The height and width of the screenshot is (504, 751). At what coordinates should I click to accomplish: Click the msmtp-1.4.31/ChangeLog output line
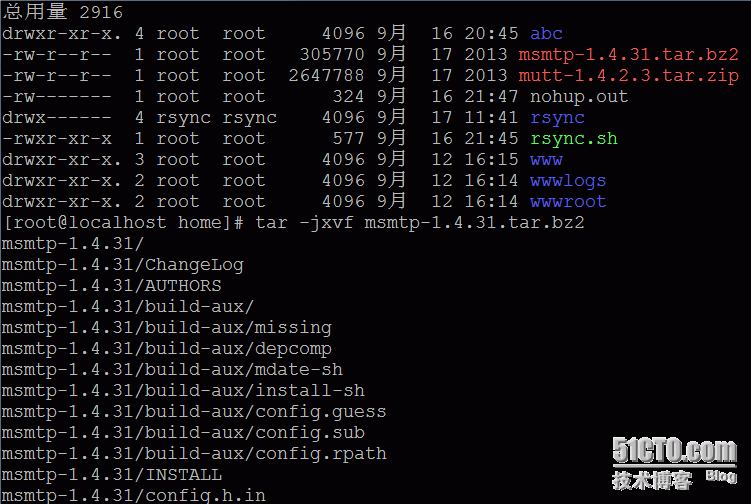pos(123,265)
